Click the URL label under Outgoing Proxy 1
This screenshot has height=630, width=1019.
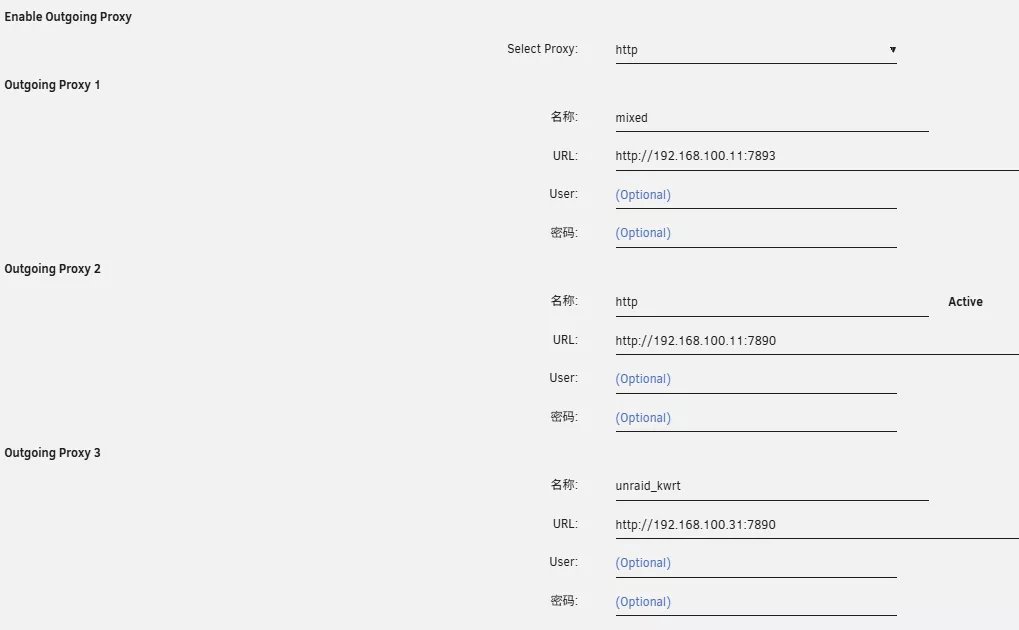(x=565, y=155)
